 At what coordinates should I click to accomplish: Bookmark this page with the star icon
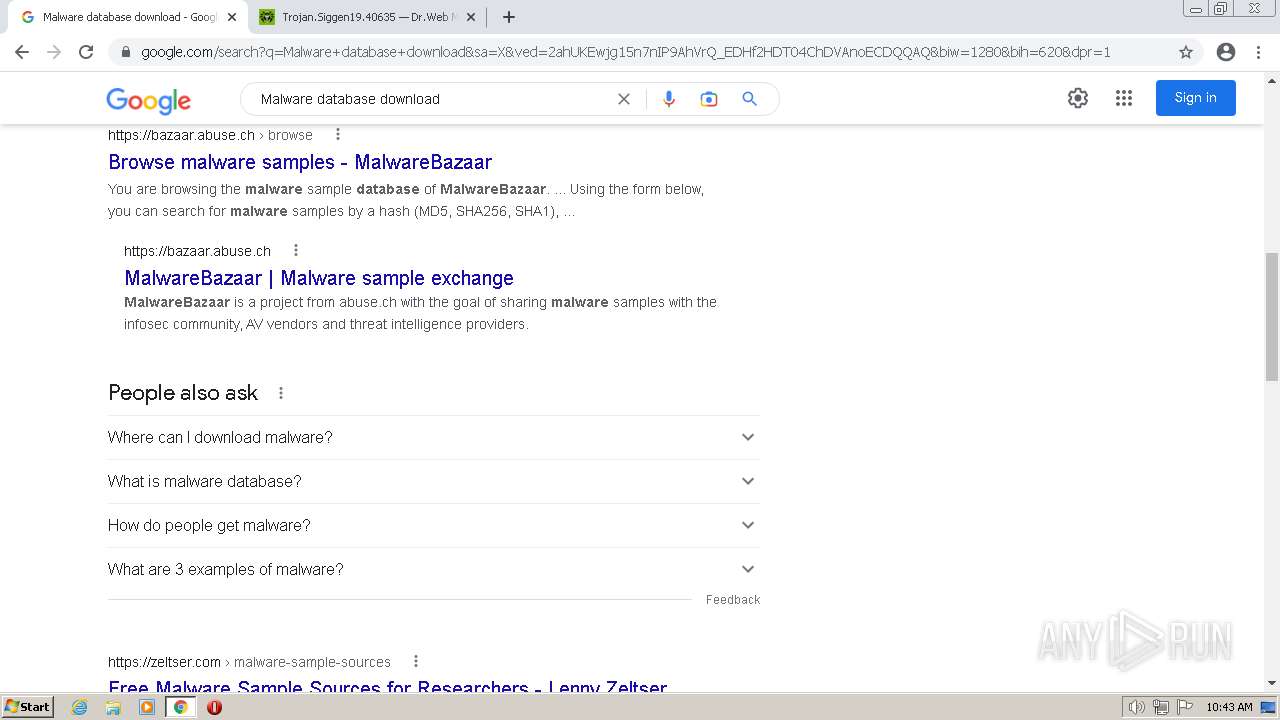click(1186, 52)
